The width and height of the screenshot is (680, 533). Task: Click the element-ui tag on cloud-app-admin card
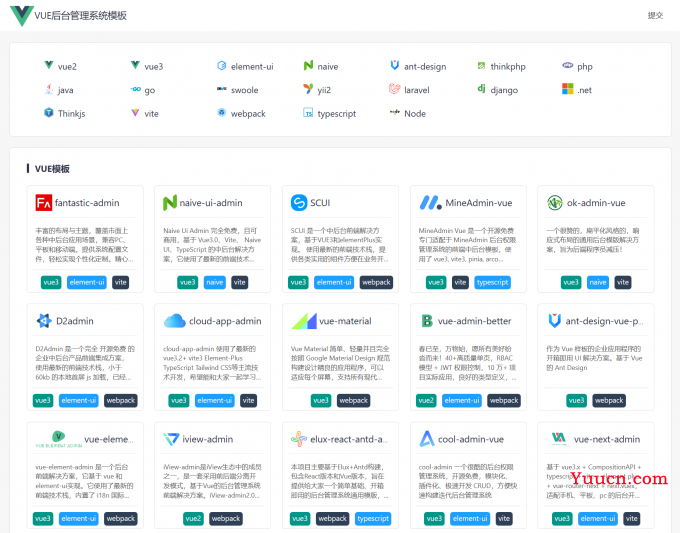pos(215,400)
